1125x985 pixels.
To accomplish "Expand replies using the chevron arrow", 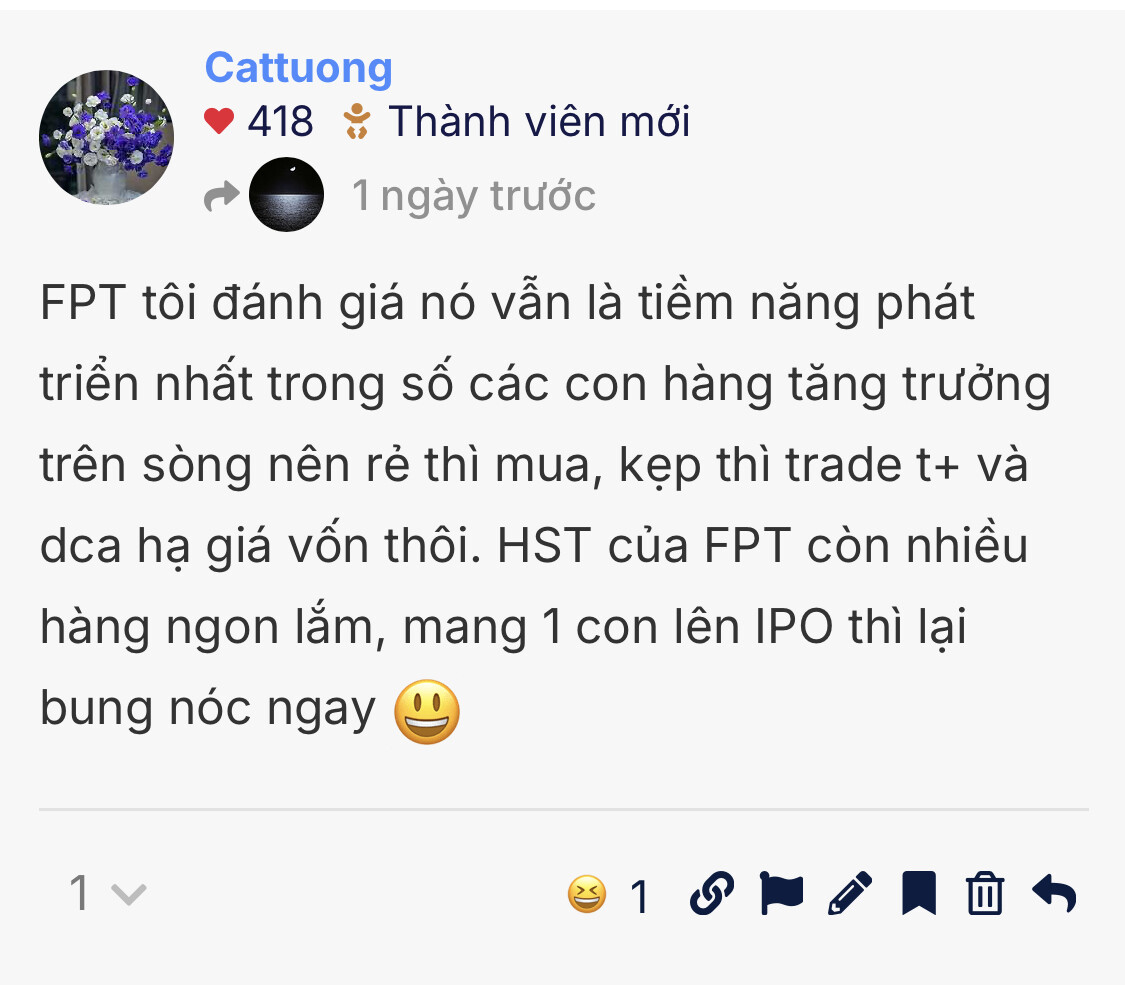I will (x=129, y=895).
